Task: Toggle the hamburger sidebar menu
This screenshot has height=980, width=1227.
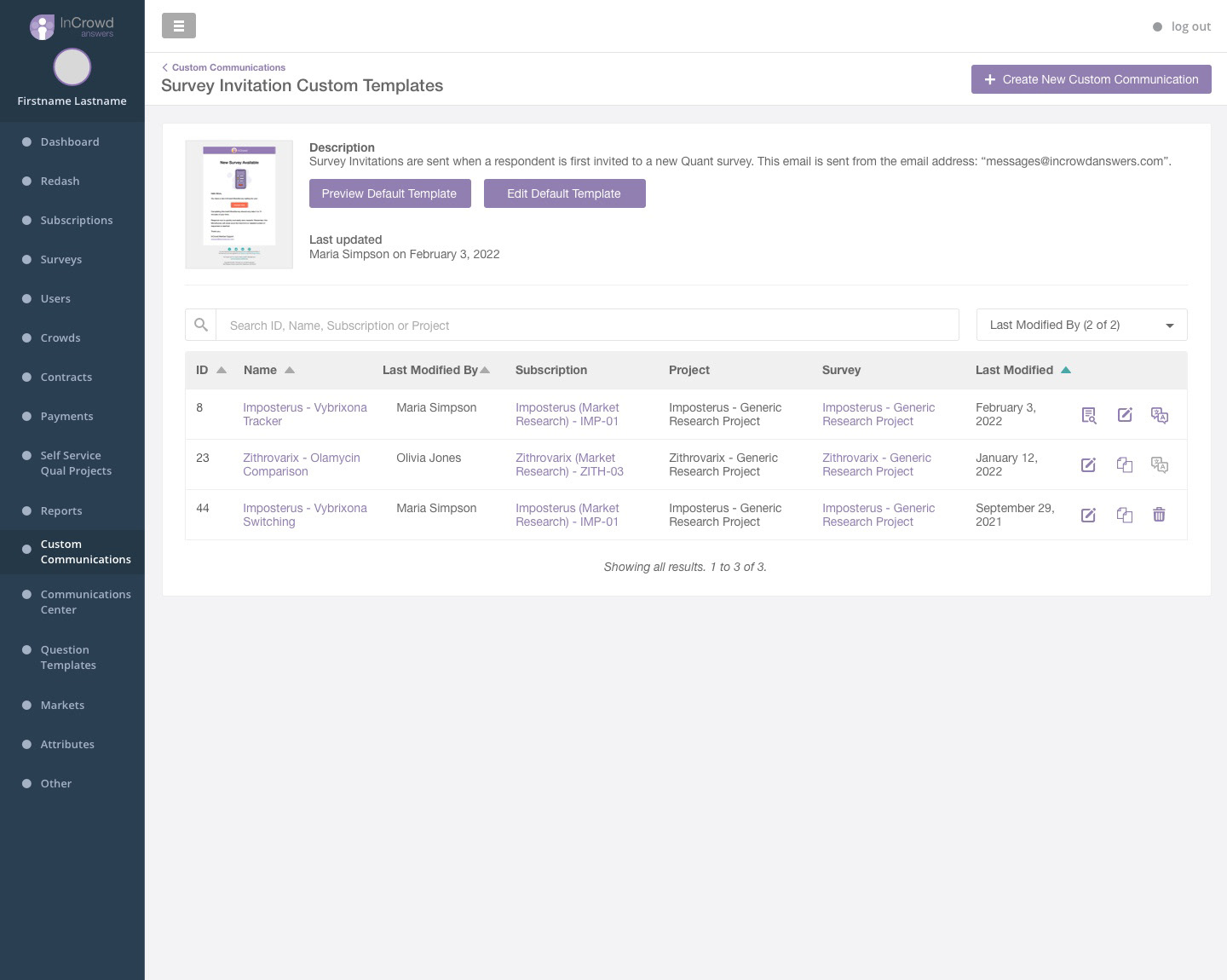Action: (x=179, y=26)
